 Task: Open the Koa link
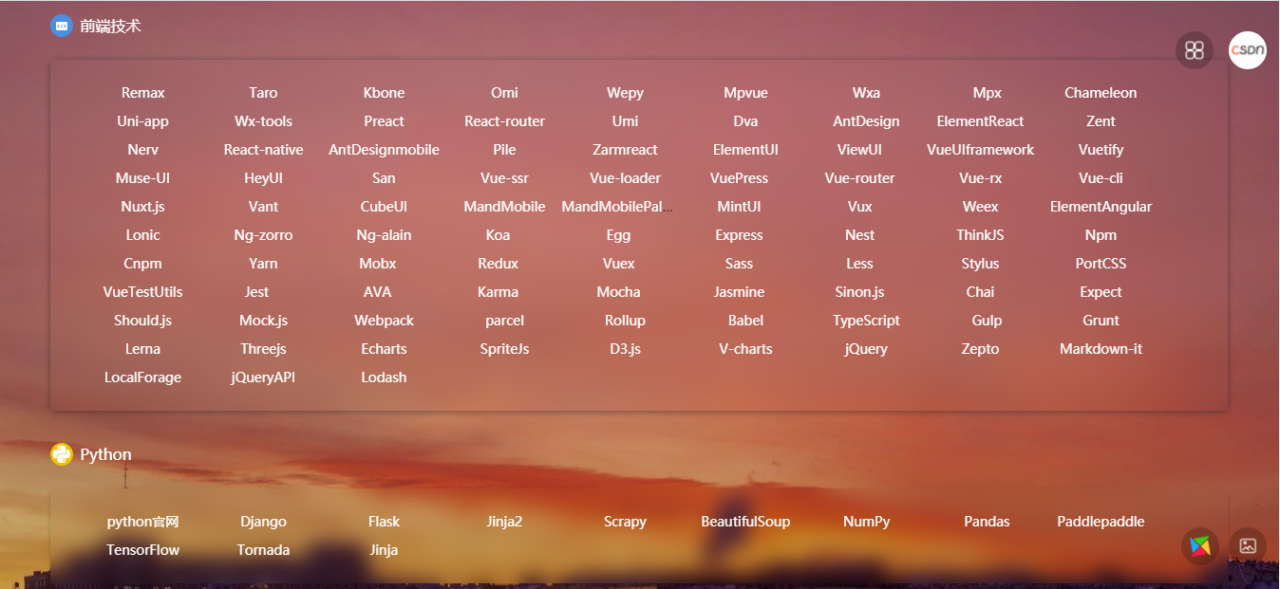point(498,235)
